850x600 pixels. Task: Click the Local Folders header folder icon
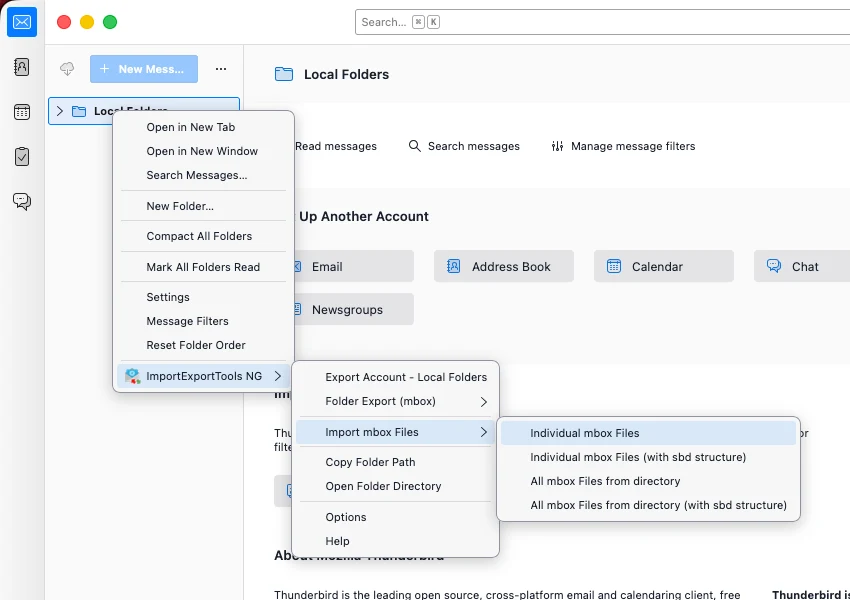pos(284,74)
